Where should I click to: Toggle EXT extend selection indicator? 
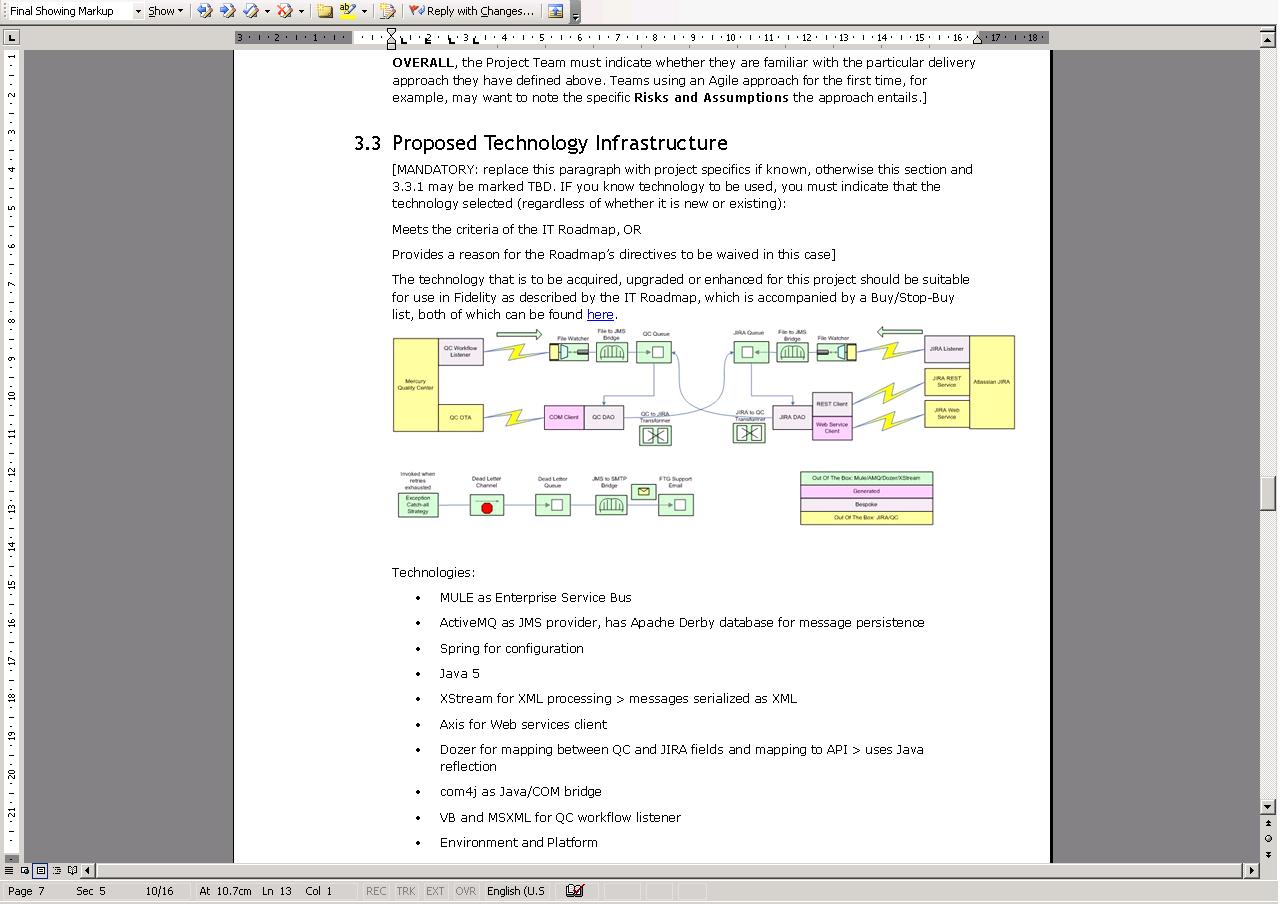pos(435,891)
